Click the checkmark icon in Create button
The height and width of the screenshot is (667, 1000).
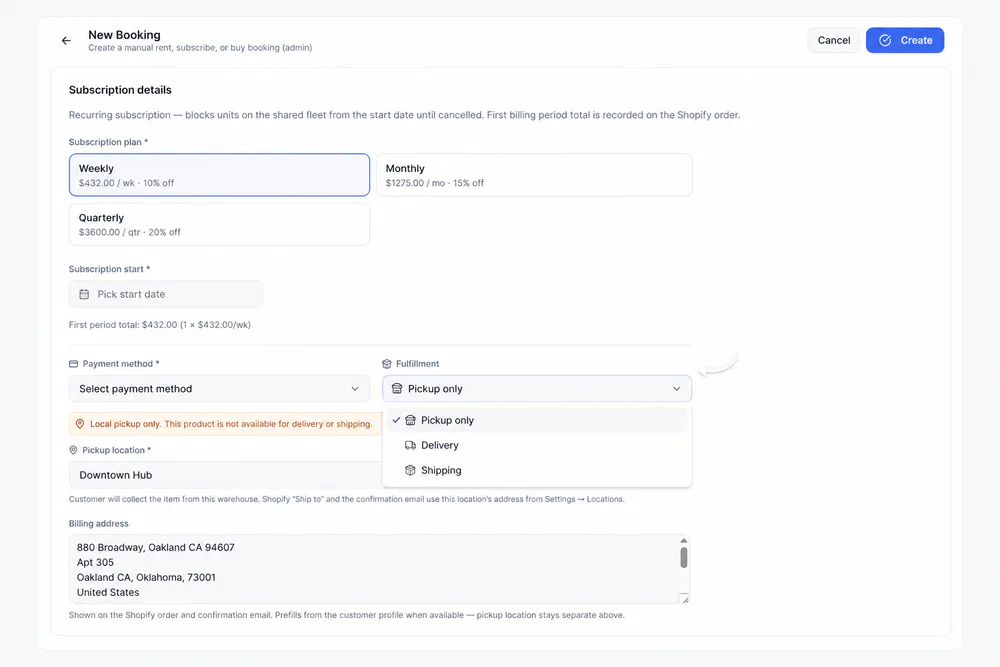[x=885, y=40]
